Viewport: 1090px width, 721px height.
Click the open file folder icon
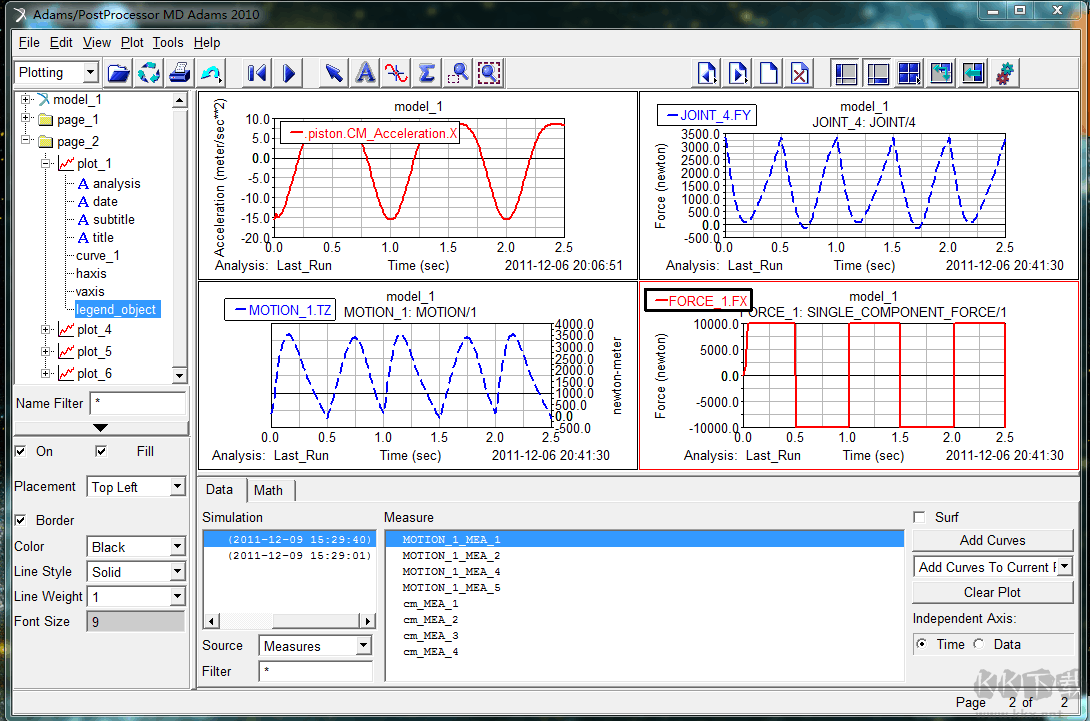119,73
